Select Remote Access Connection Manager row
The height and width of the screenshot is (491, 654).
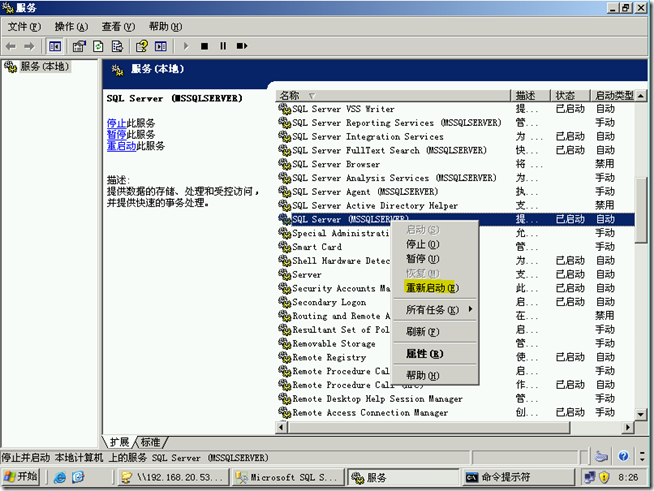coord(455,413)
